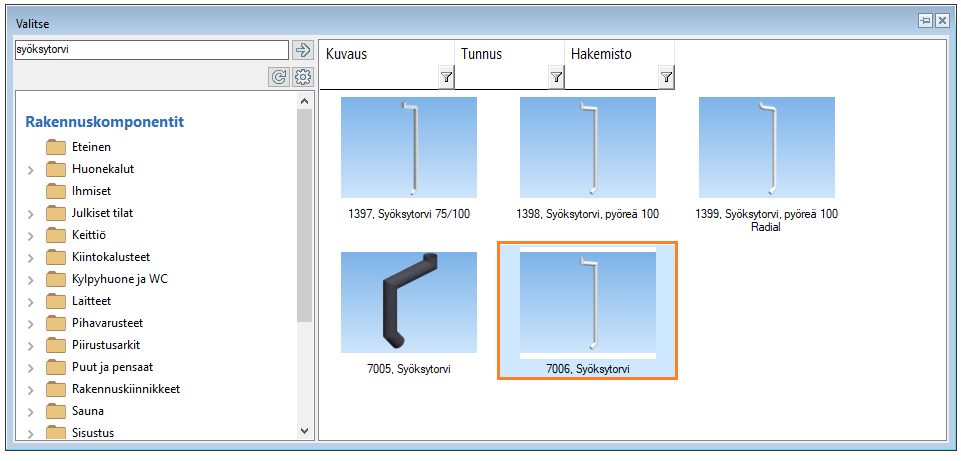Choose the dark 7005 Syöksytorvi thumbnail
Screen dimensions: 961x461
coord(408,302)
